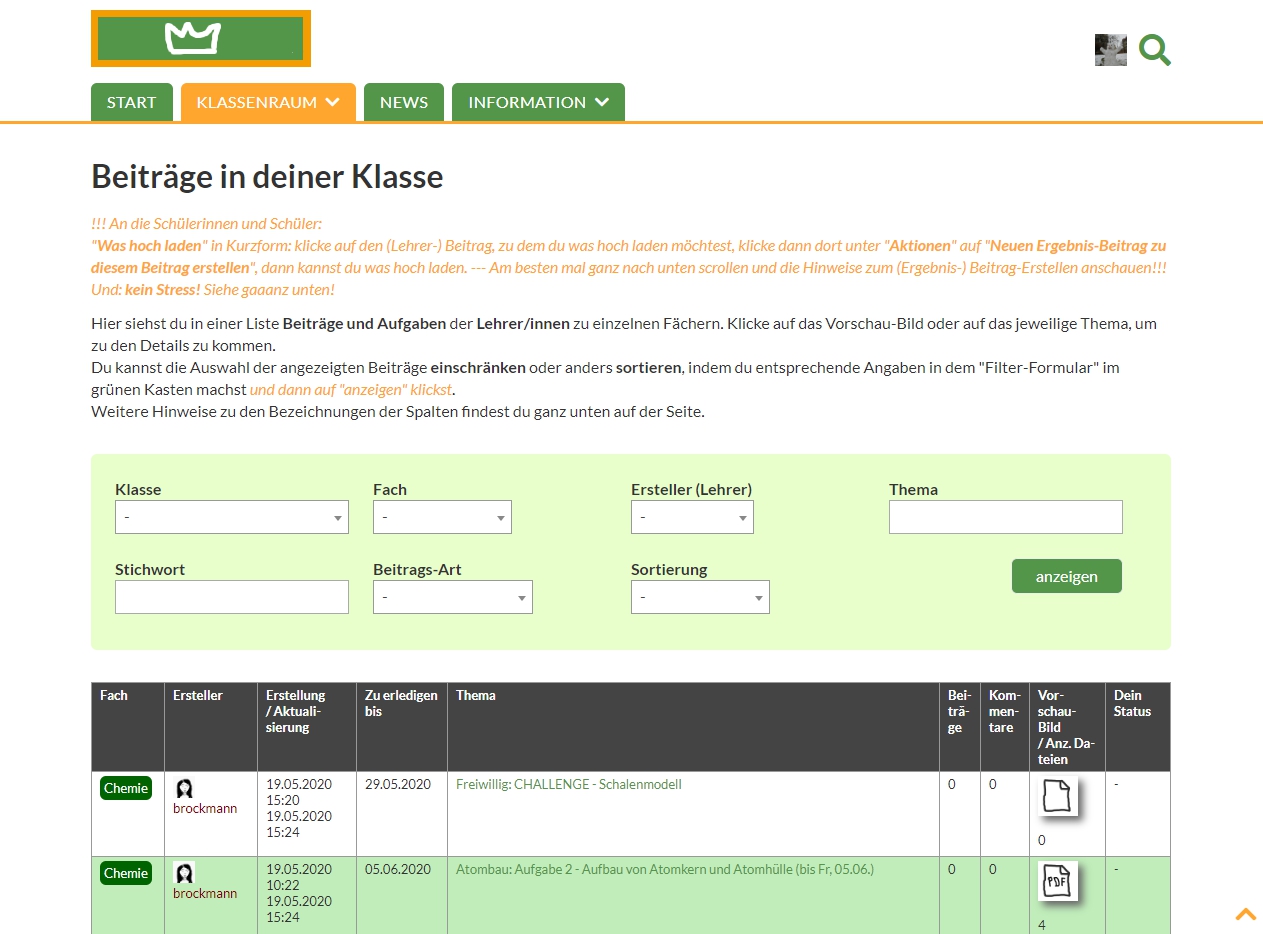This screenshot has width=1263, height=934.
Task: Open Freiwillig: CHALLENGE - Schalenmodell link
Action: pyautogui.click(x=568, y=785)
